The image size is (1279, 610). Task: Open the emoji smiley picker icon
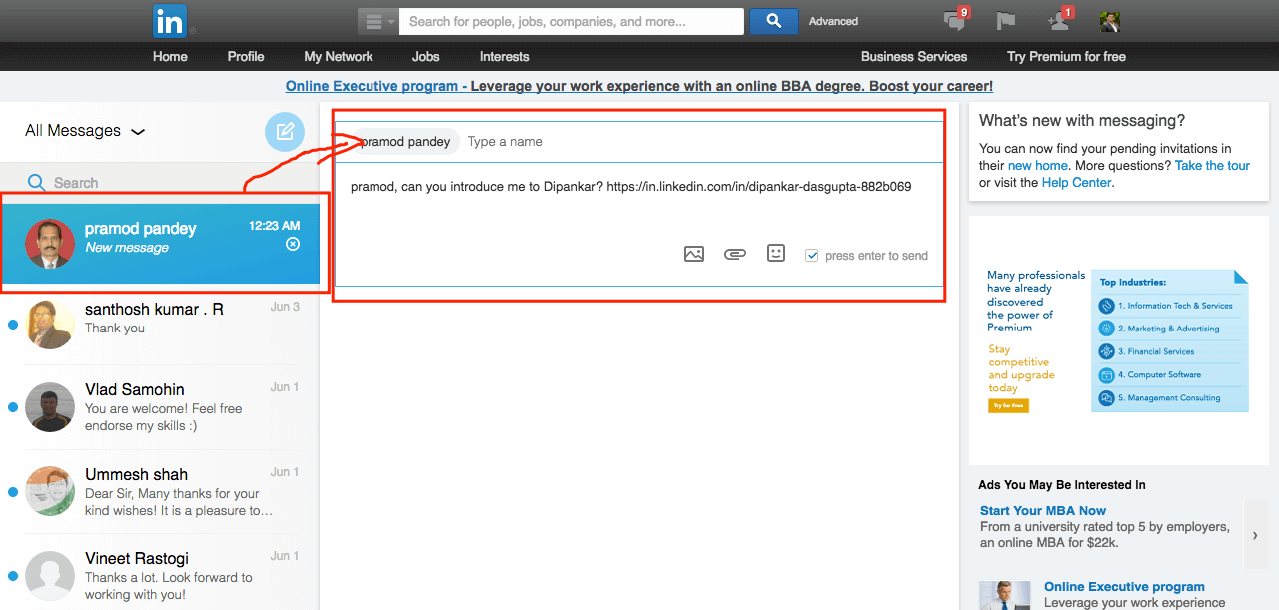(776, 253)
